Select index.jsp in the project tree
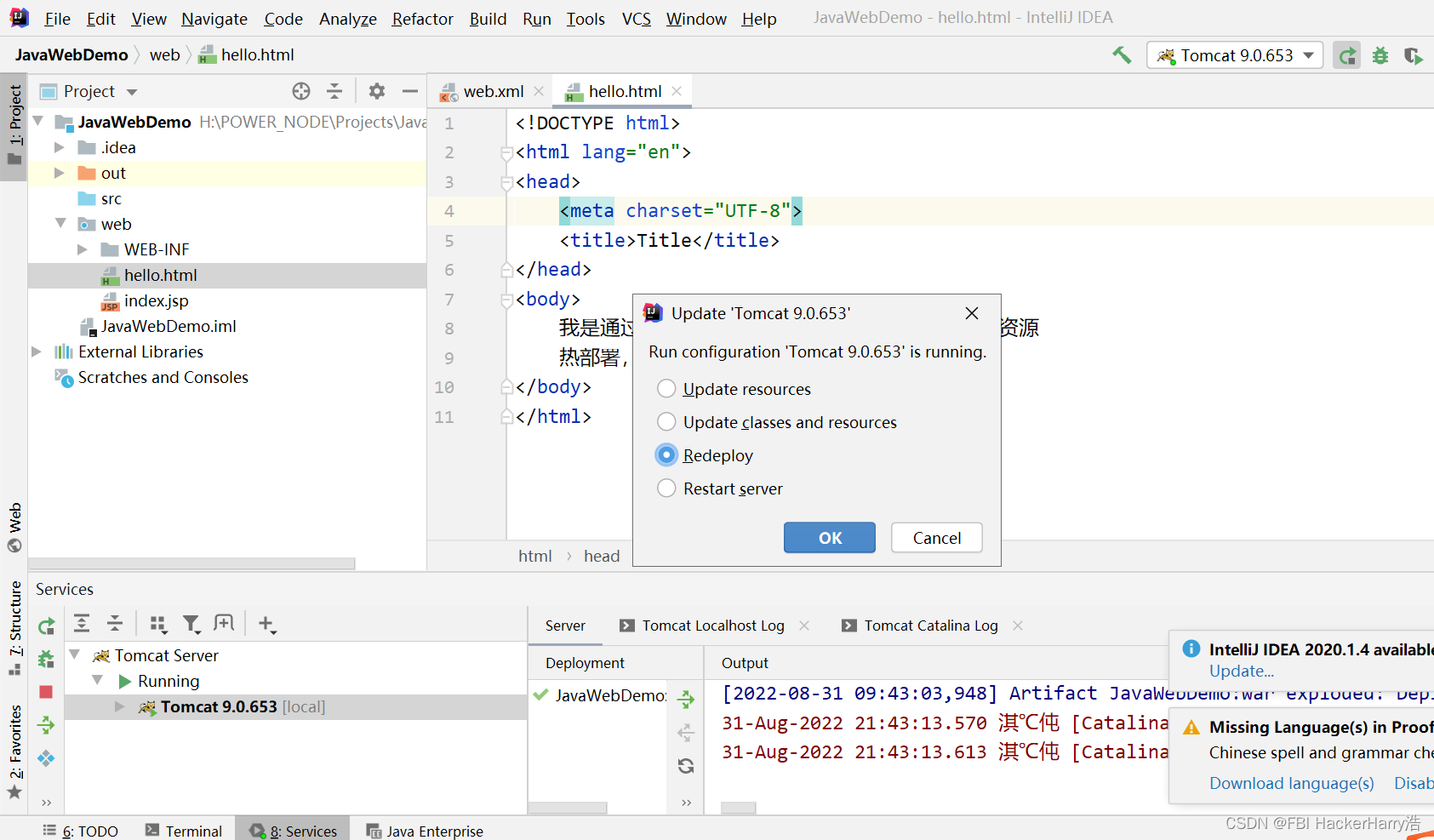Image resolution: width=1434 pixels, height=840 pixels. (x=156, y=300)
